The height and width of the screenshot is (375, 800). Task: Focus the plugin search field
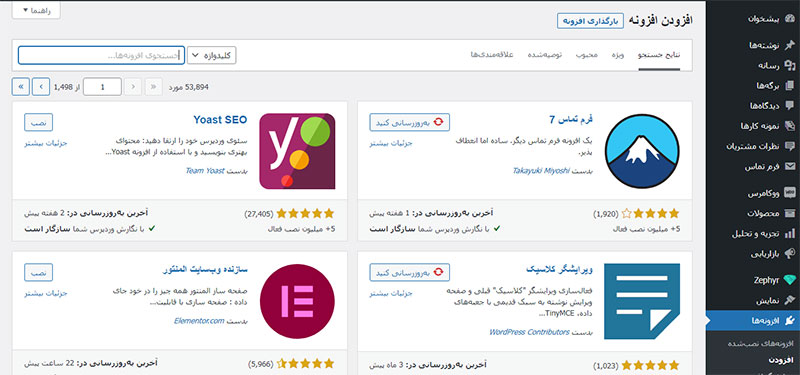101,55
